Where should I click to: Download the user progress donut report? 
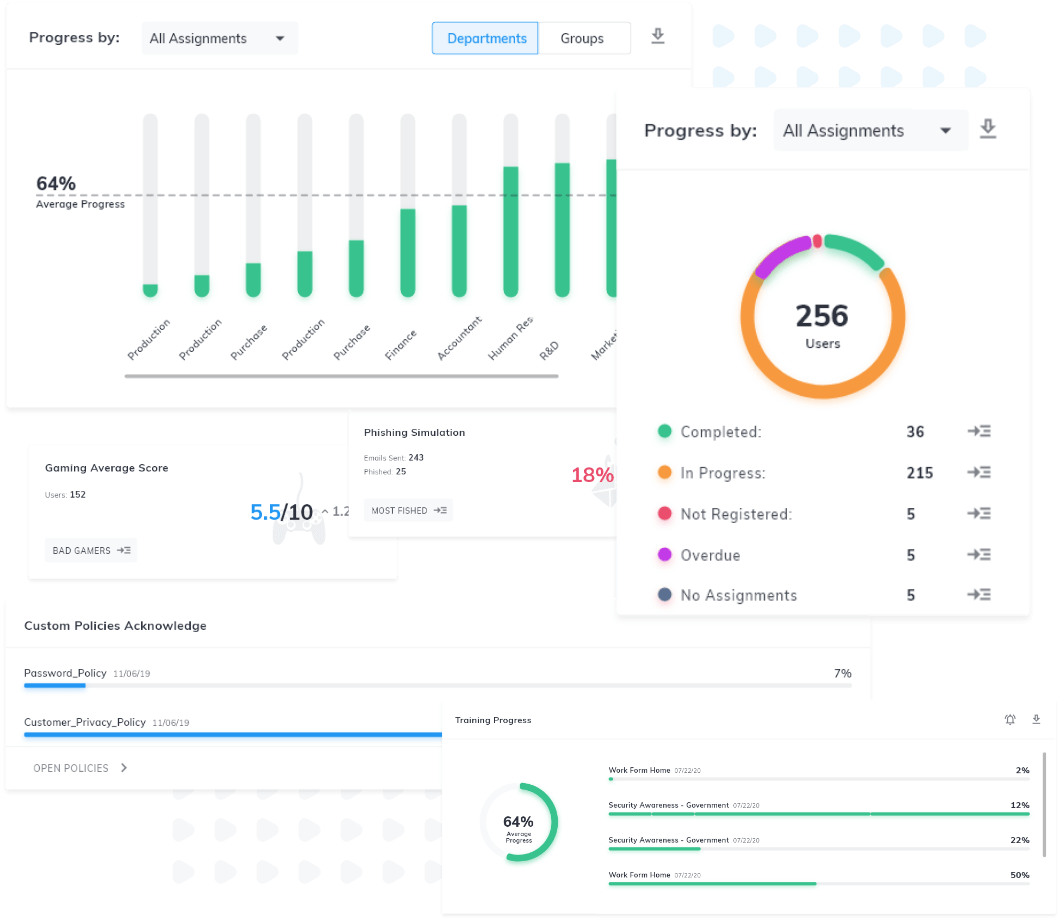[988, 130]
